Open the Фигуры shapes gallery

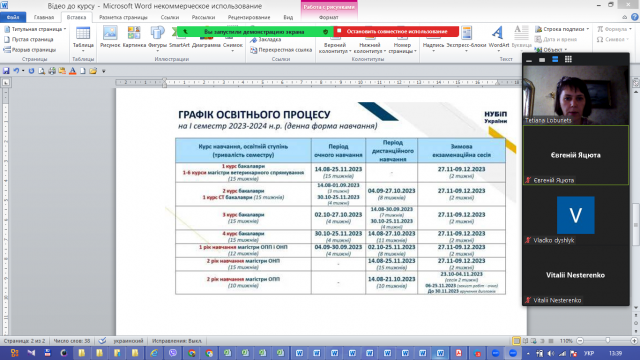tap(157, 37)
